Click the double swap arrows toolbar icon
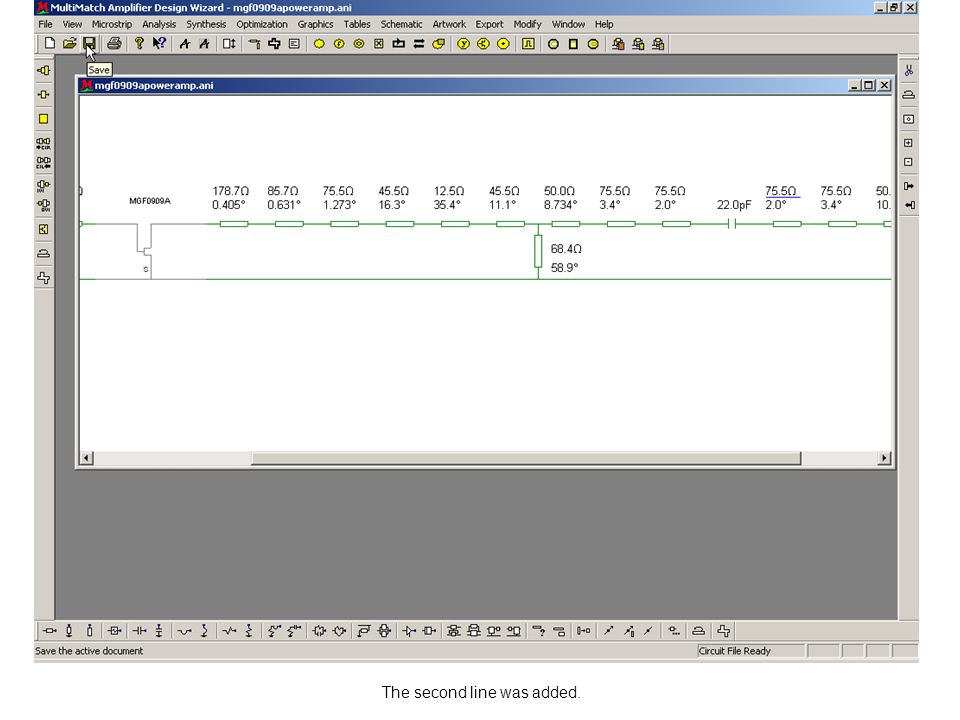 (419, 43)
